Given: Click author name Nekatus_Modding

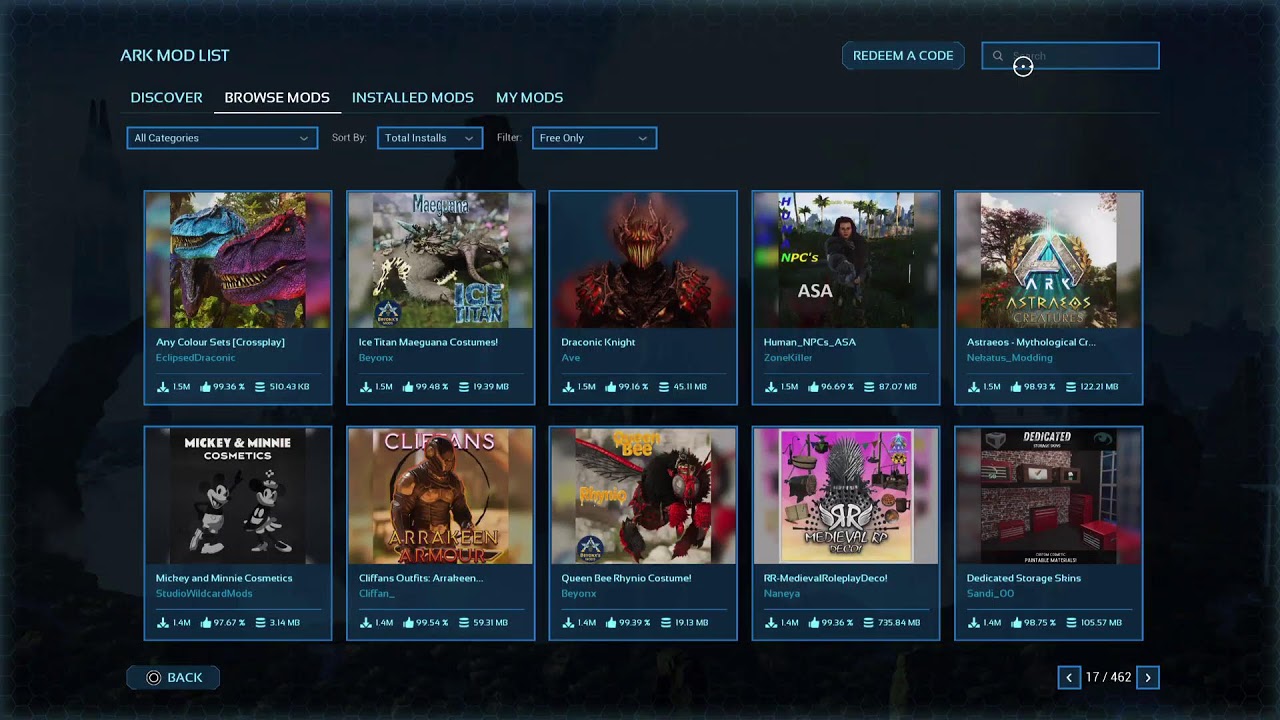Looking at the screenshot, I should pyautogui.click(x=1009, y=358).
